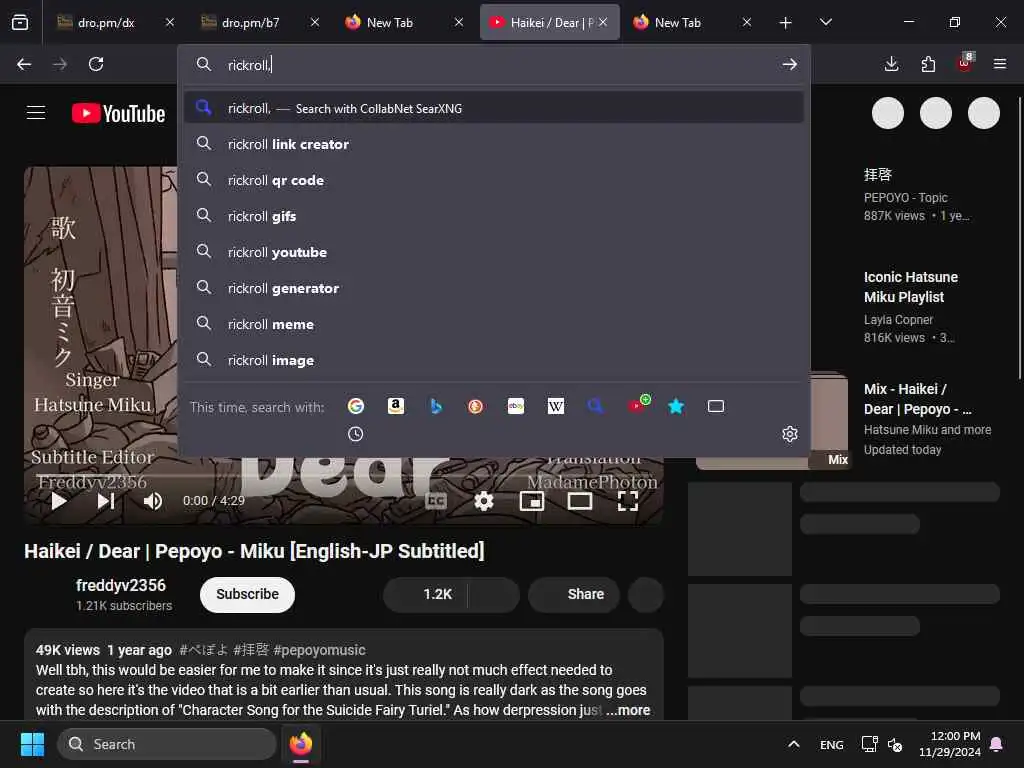This screenshot has height=768, width=1024.
Task: Search this time with Wikipedia
Action: click(x=556, y=406)
